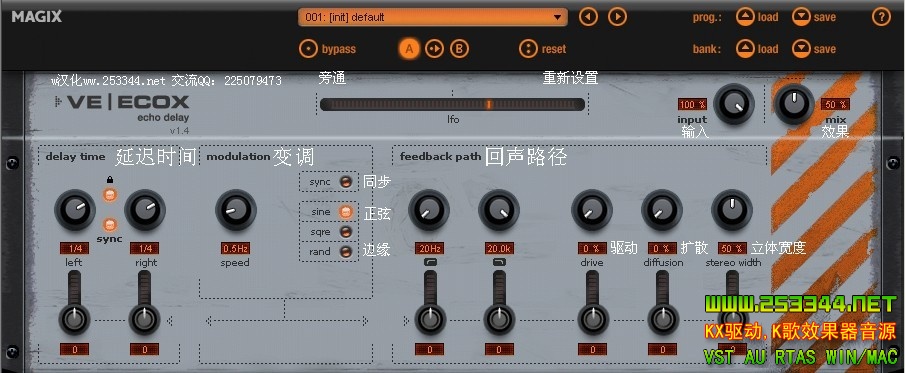The width and height of the screenshot is (906, 373).
Task: Select the sine waveform
Action: [x=346, y=212]
